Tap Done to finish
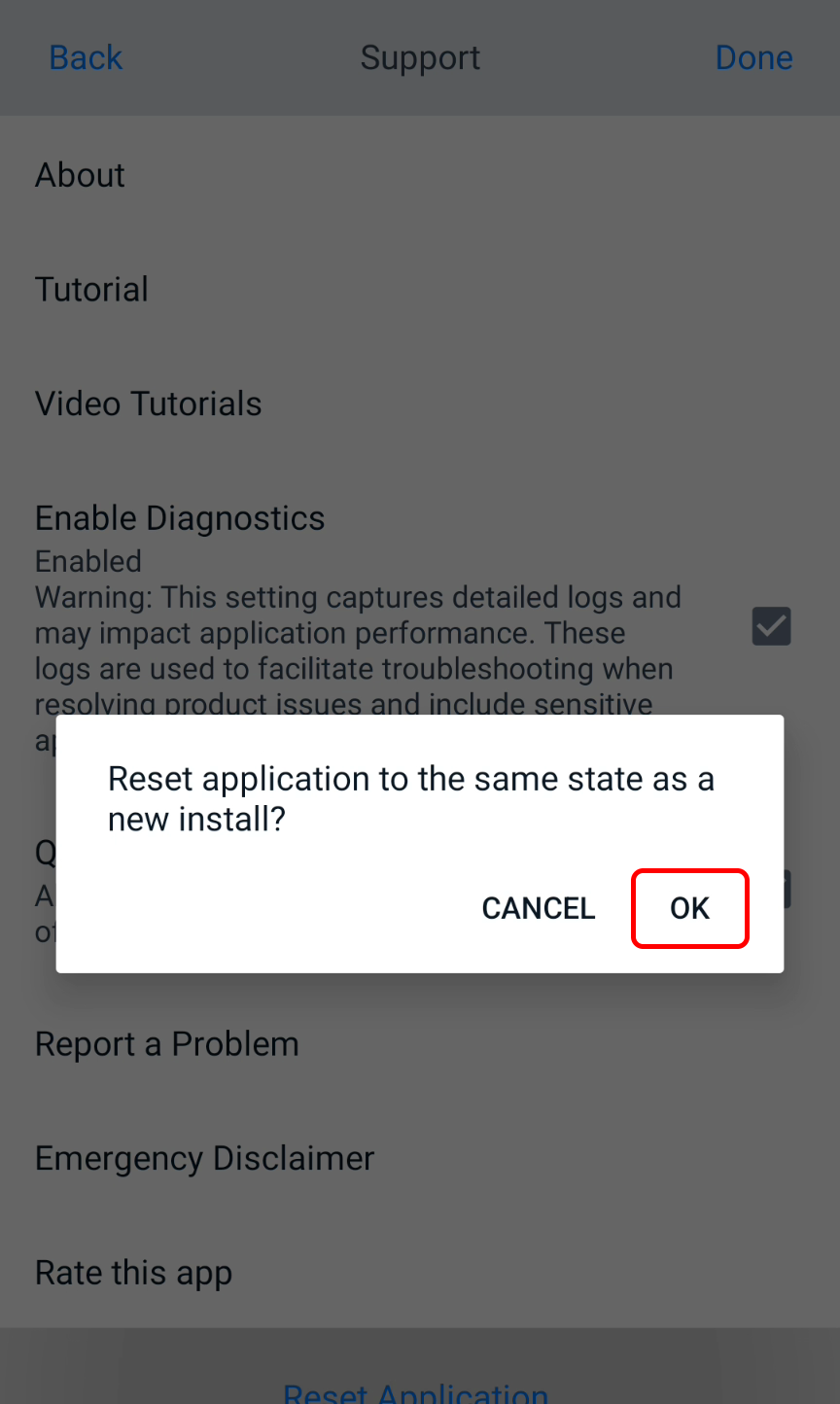The image size is (840, 1404). click(x=754, y=57)
